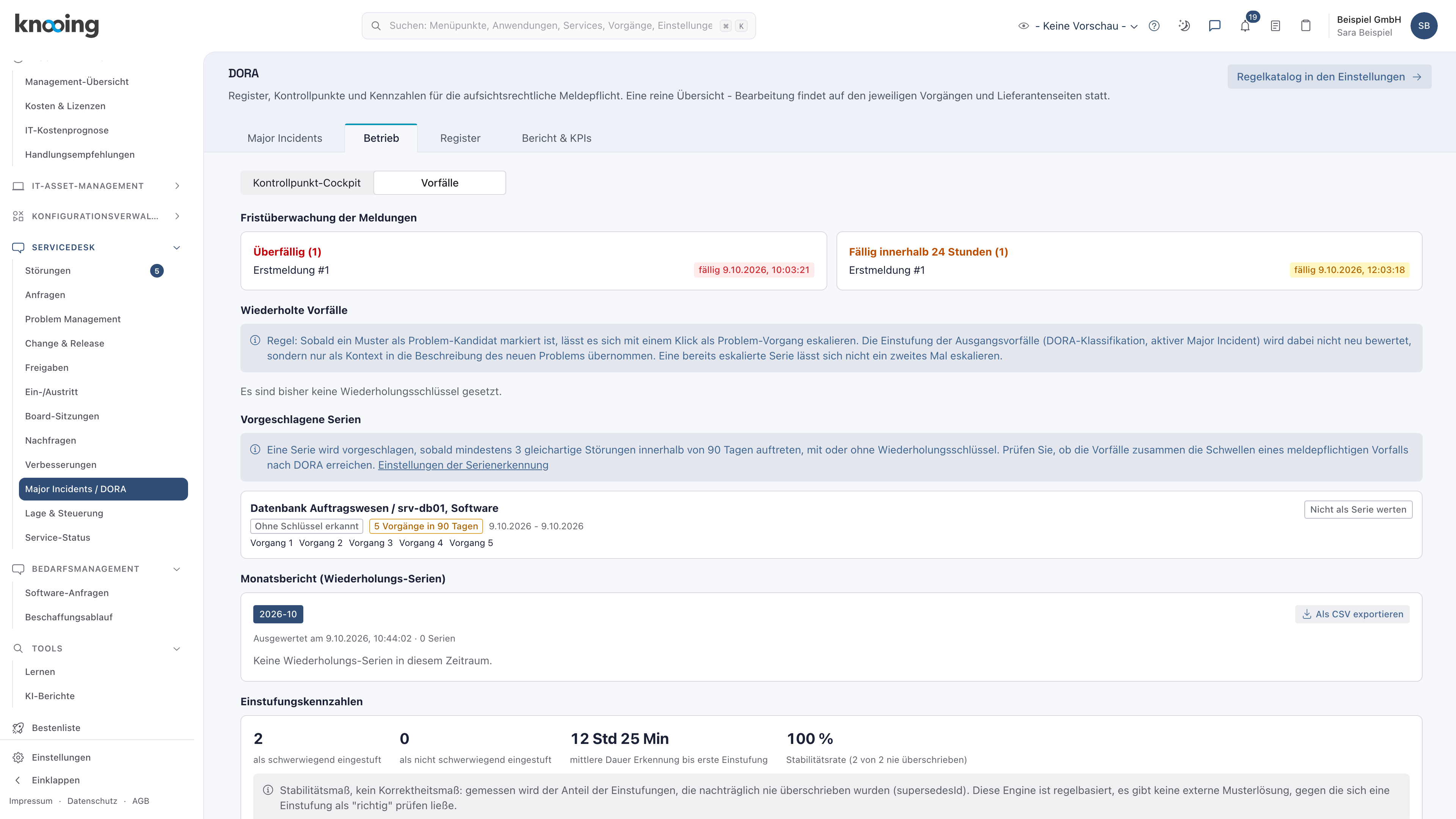Open the clipboard icon in header

click(x=1305, y=26)
